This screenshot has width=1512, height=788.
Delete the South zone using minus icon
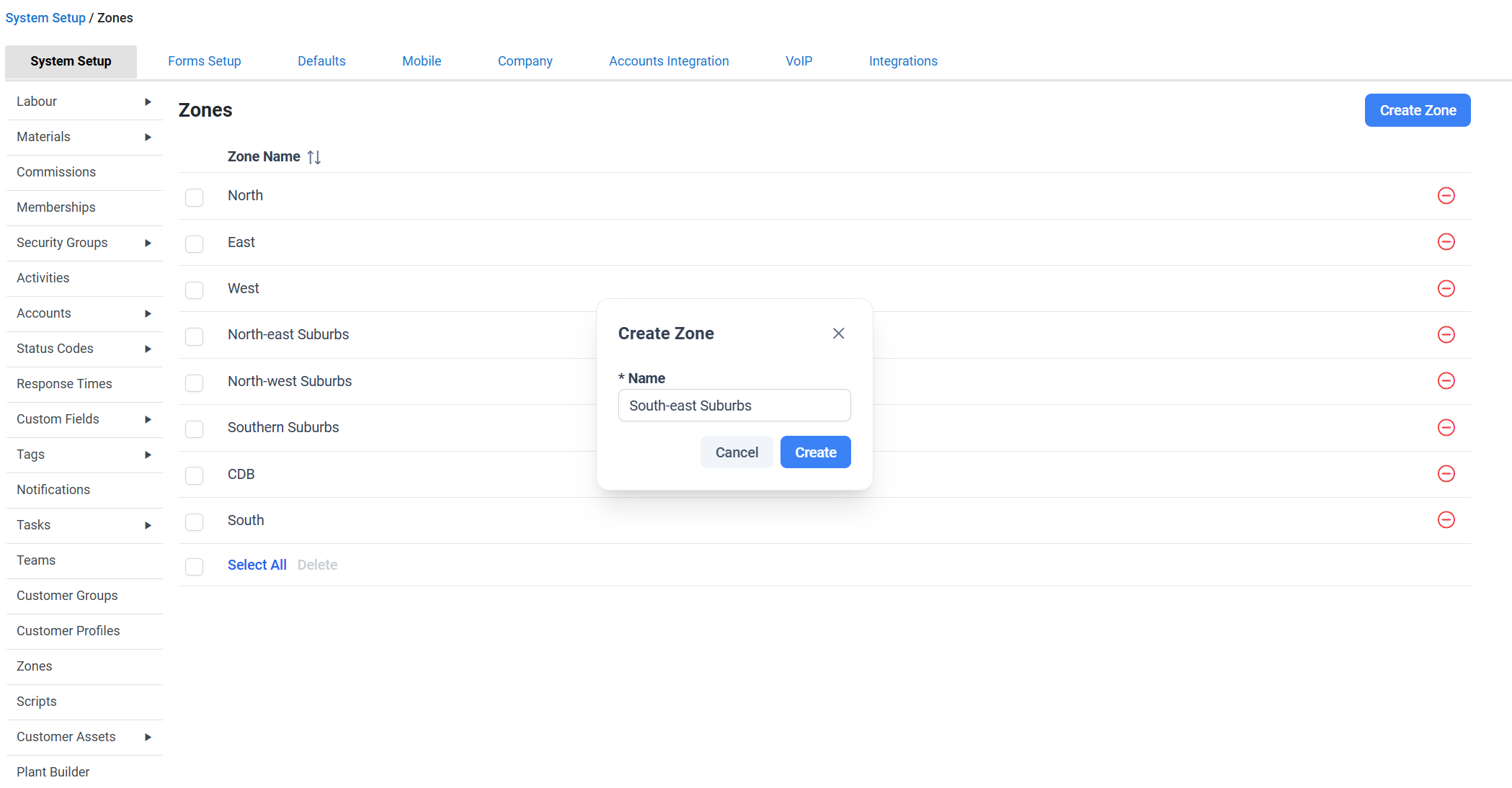[1446, 520]
